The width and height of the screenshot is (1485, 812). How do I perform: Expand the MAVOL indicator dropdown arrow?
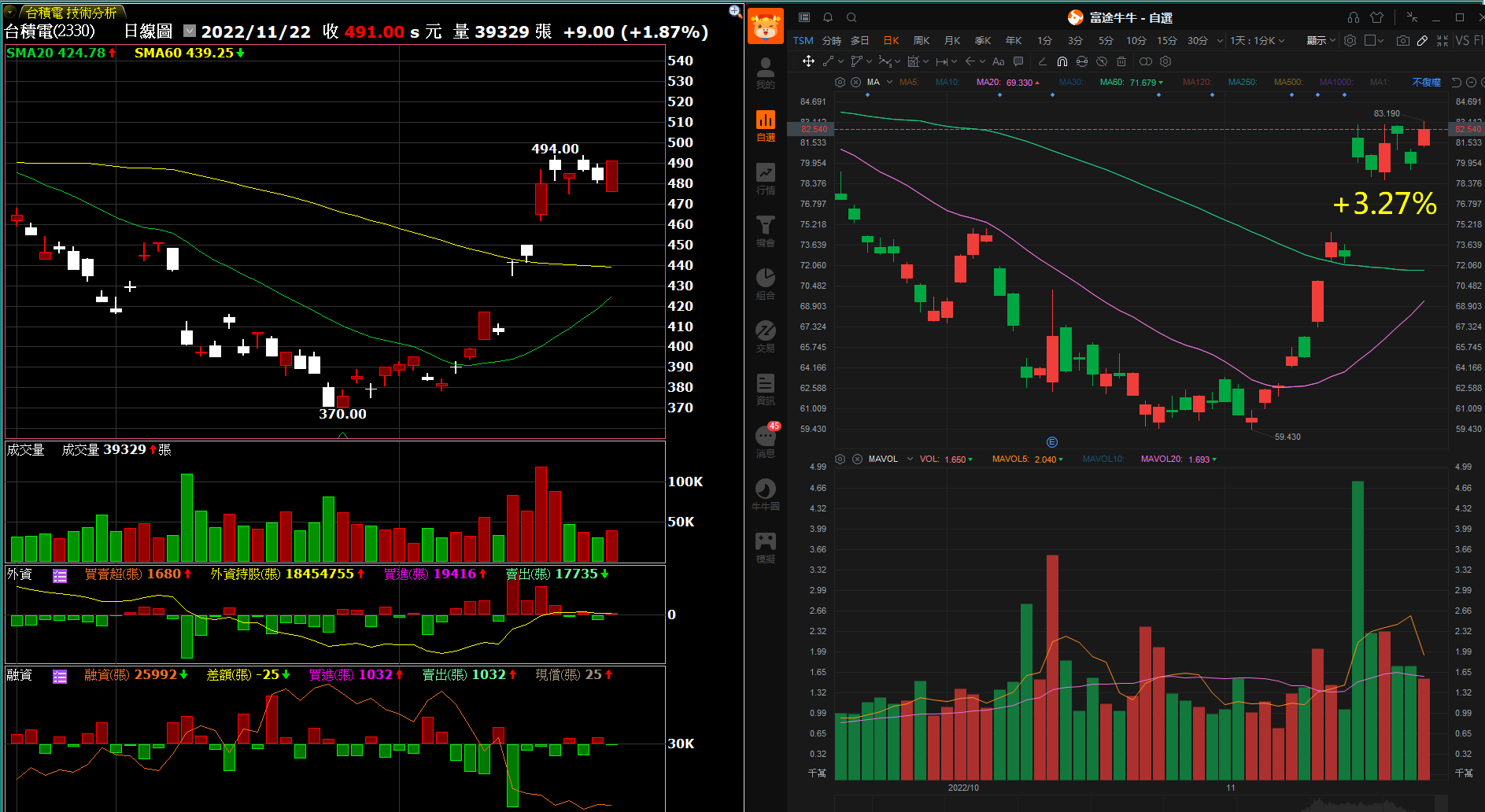click(x=910, y=459)
